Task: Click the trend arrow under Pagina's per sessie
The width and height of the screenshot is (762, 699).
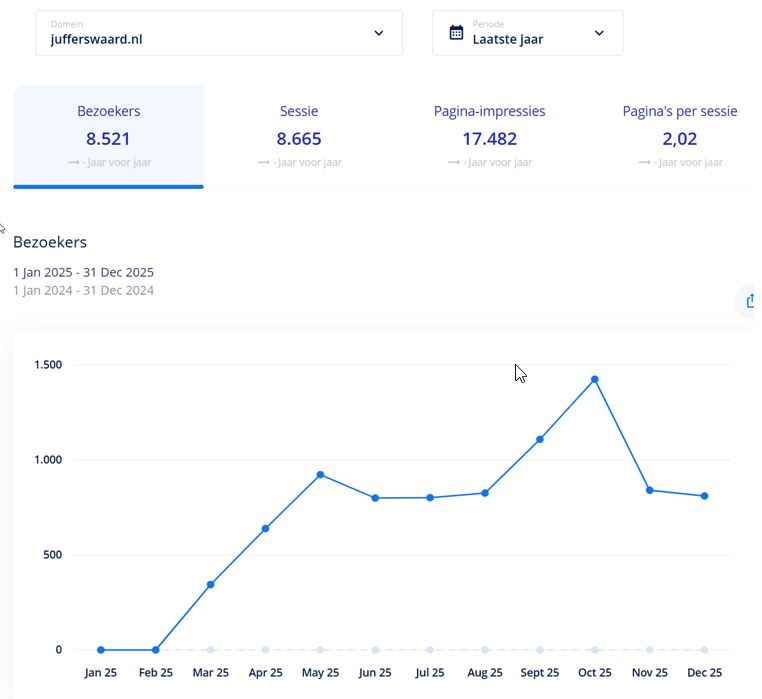Action: point(644,162)
